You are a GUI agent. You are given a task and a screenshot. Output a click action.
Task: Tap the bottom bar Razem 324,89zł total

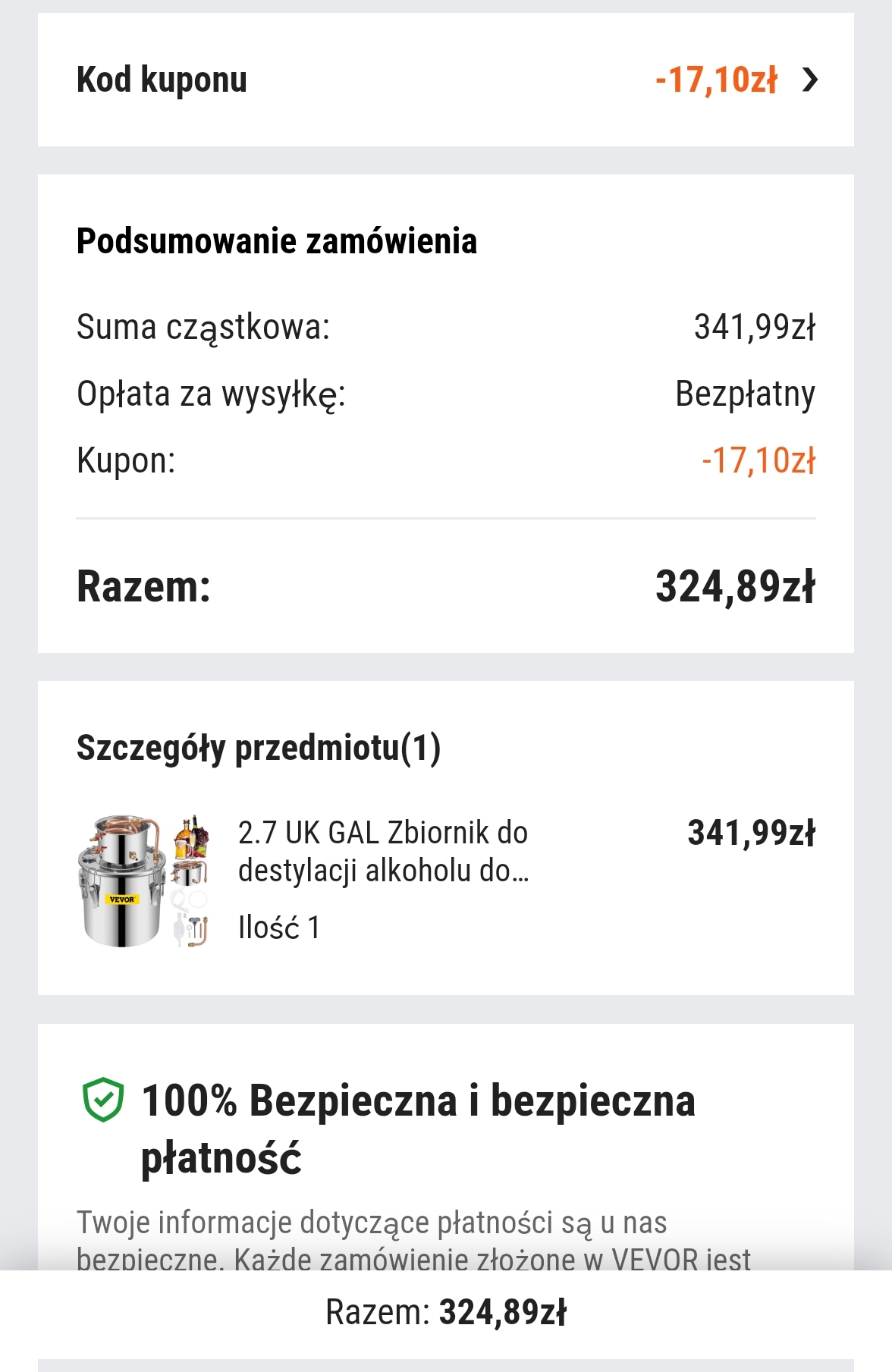[446, 1312]
